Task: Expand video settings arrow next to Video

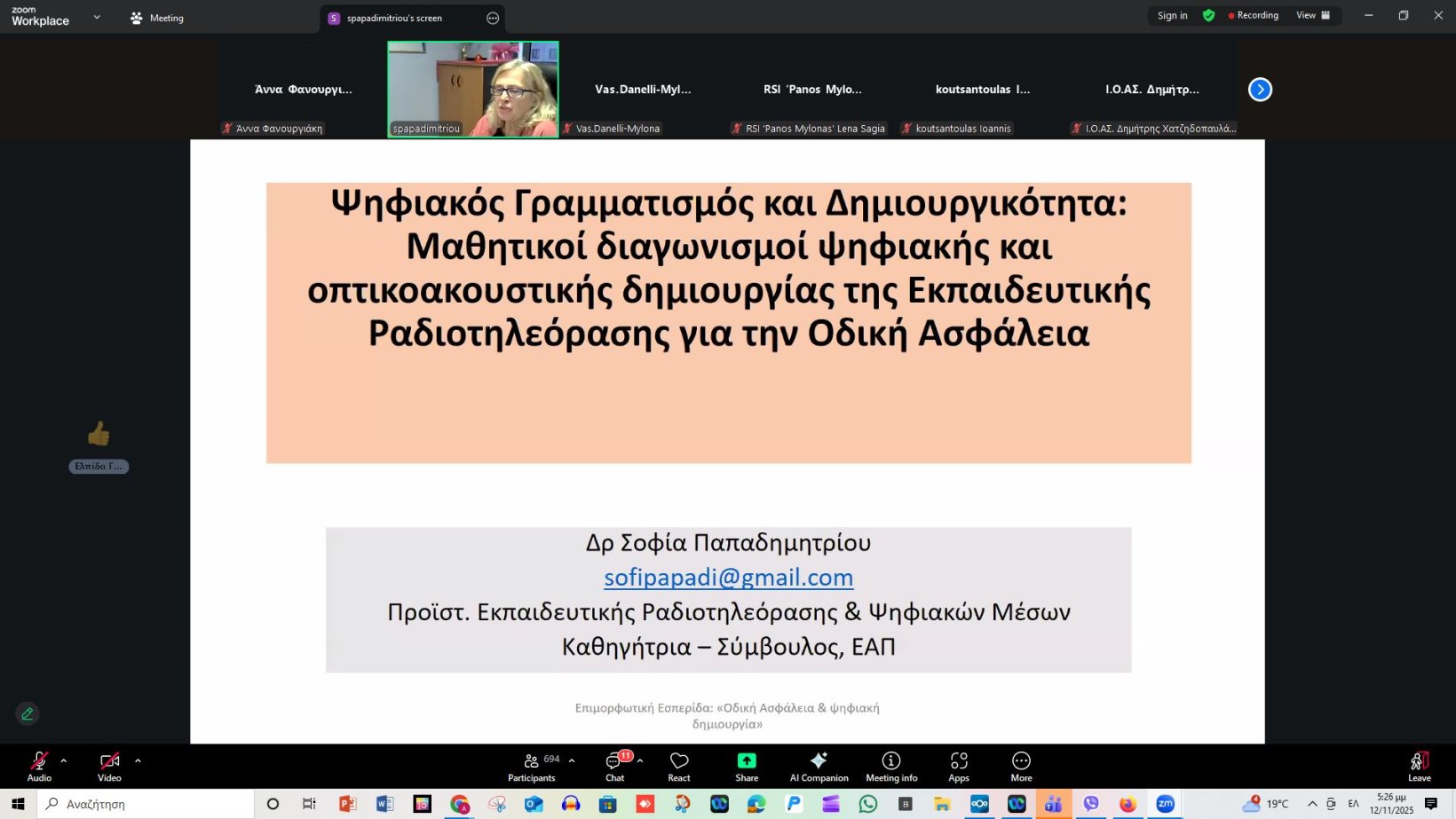Action: pyautogui.click(x=138, y=760)
